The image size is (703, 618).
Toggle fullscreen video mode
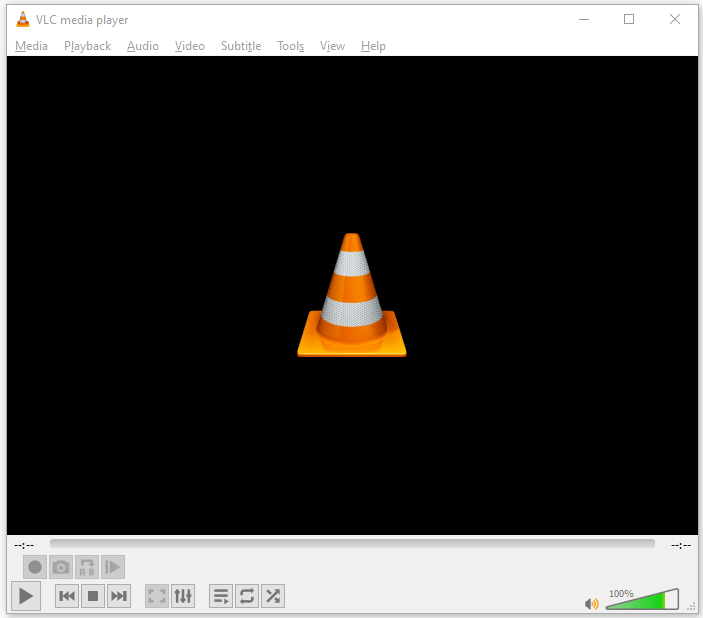(157, 596)
